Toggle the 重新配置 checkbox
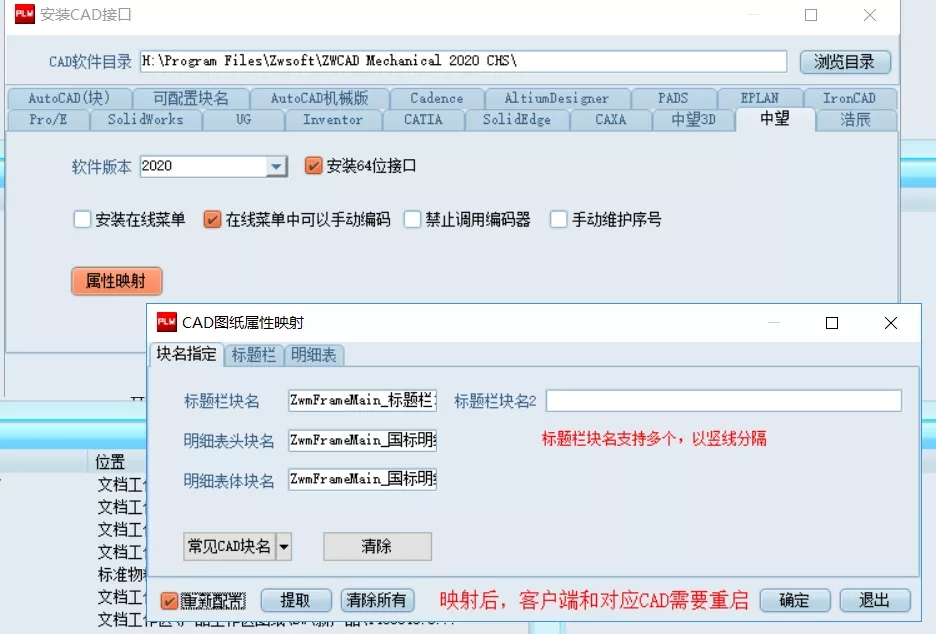 (170, 601)
